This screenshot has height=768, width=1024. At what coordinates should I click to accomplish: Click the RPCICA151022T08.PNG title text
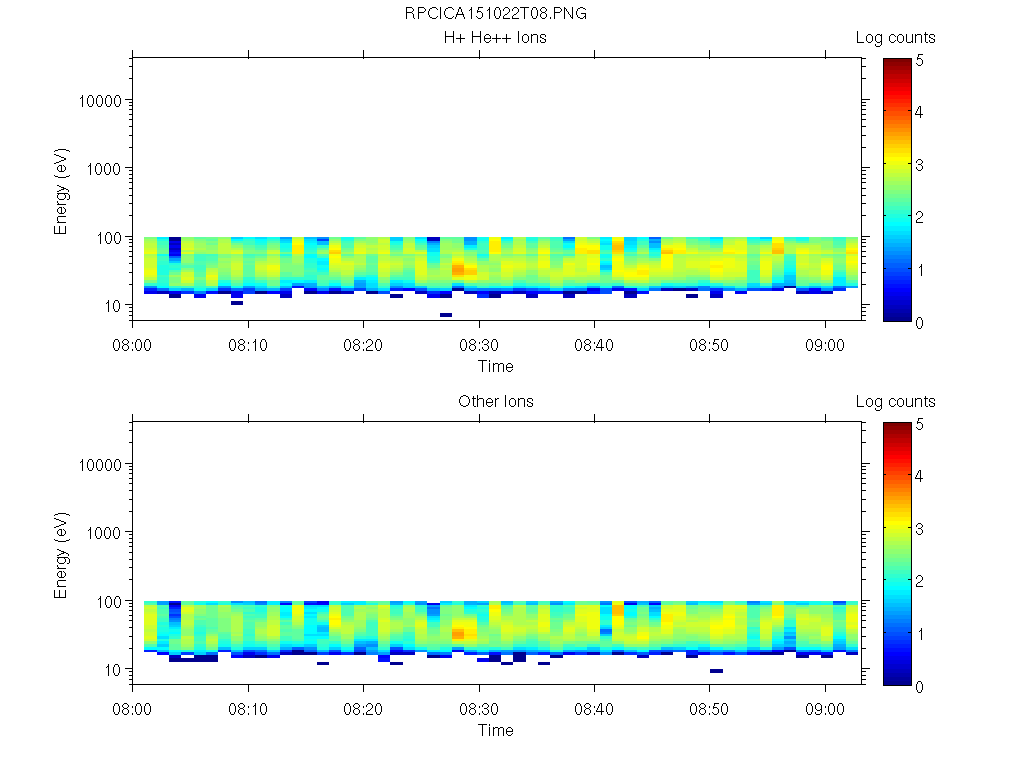[496, 13]
